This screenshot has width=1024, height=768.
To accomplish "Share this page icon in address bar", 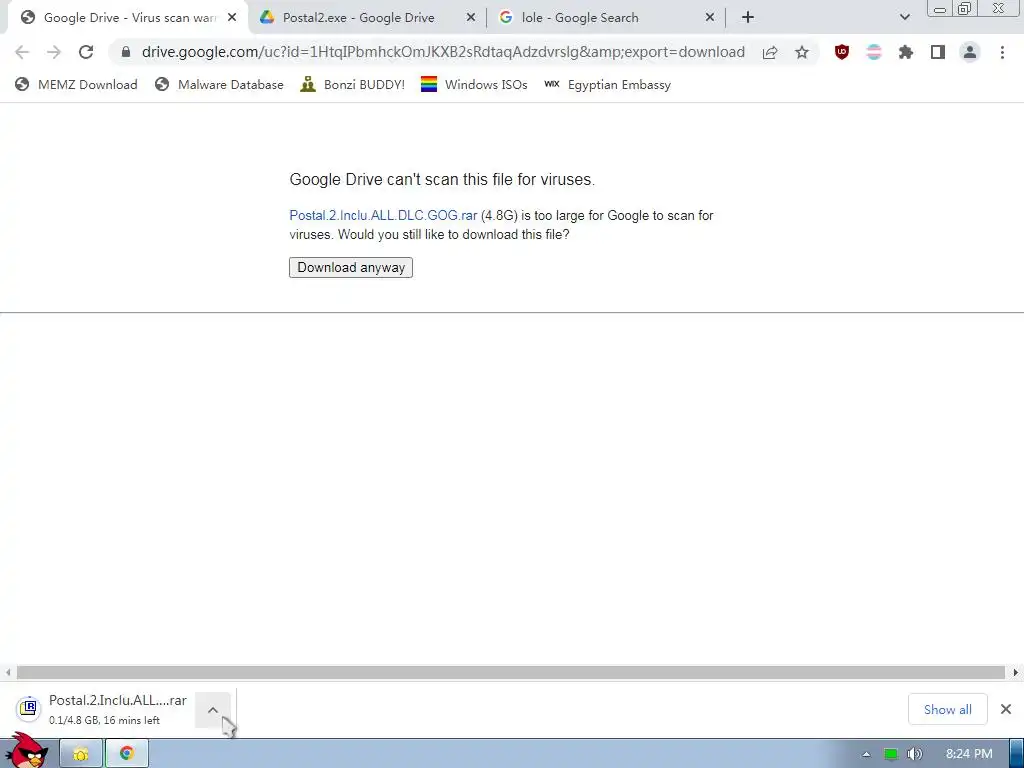I will click(770, 52).
